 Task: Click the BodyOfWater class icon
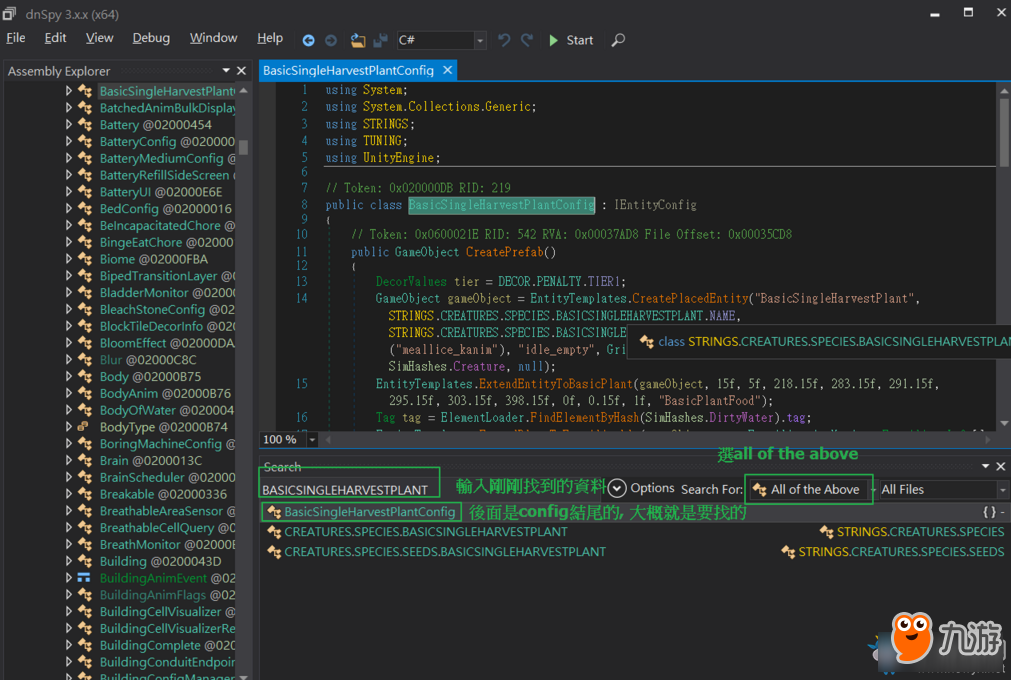coord(84,410)
